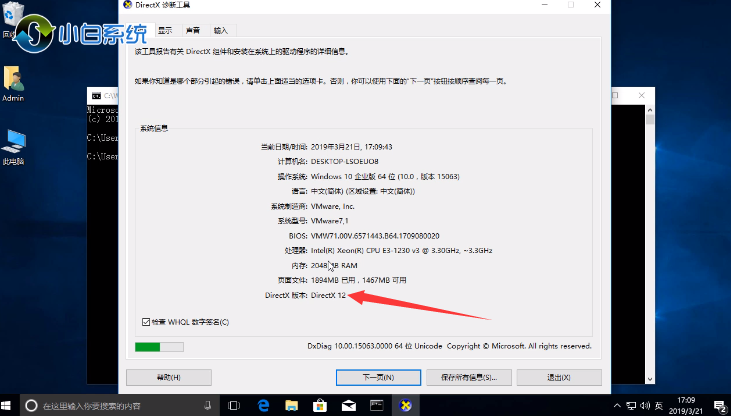731x416 pixels.
Task: Close the command prompt window
Action: [641, 95]
